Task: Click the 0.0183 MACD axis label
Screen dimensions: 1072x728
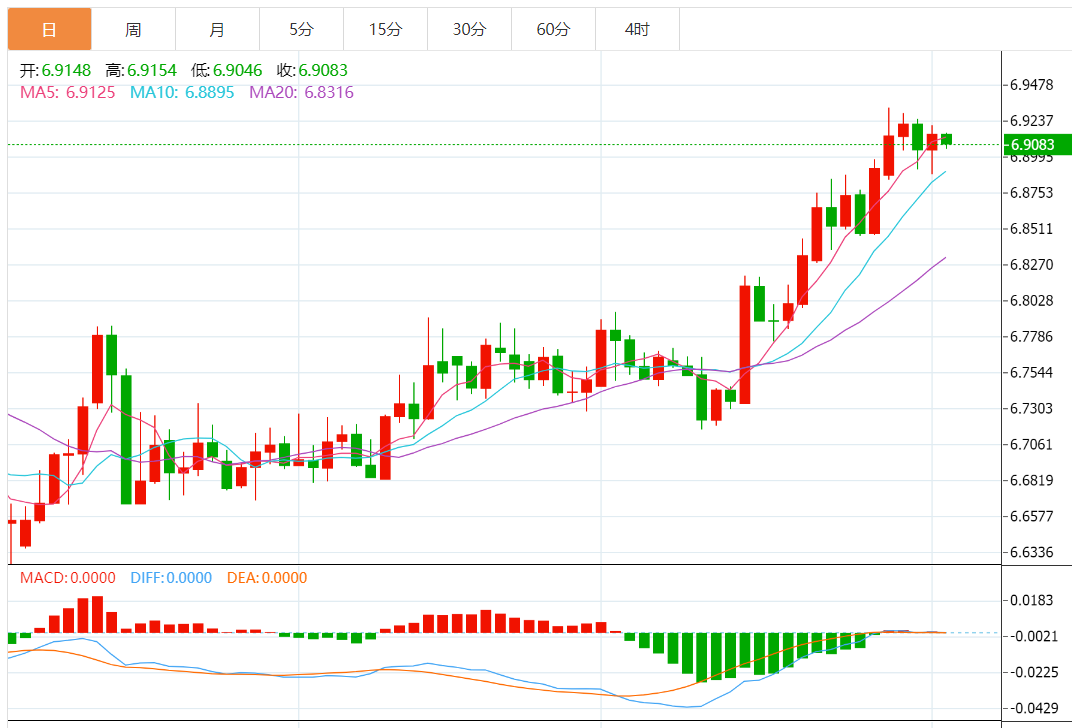Action: (1032, 600)
